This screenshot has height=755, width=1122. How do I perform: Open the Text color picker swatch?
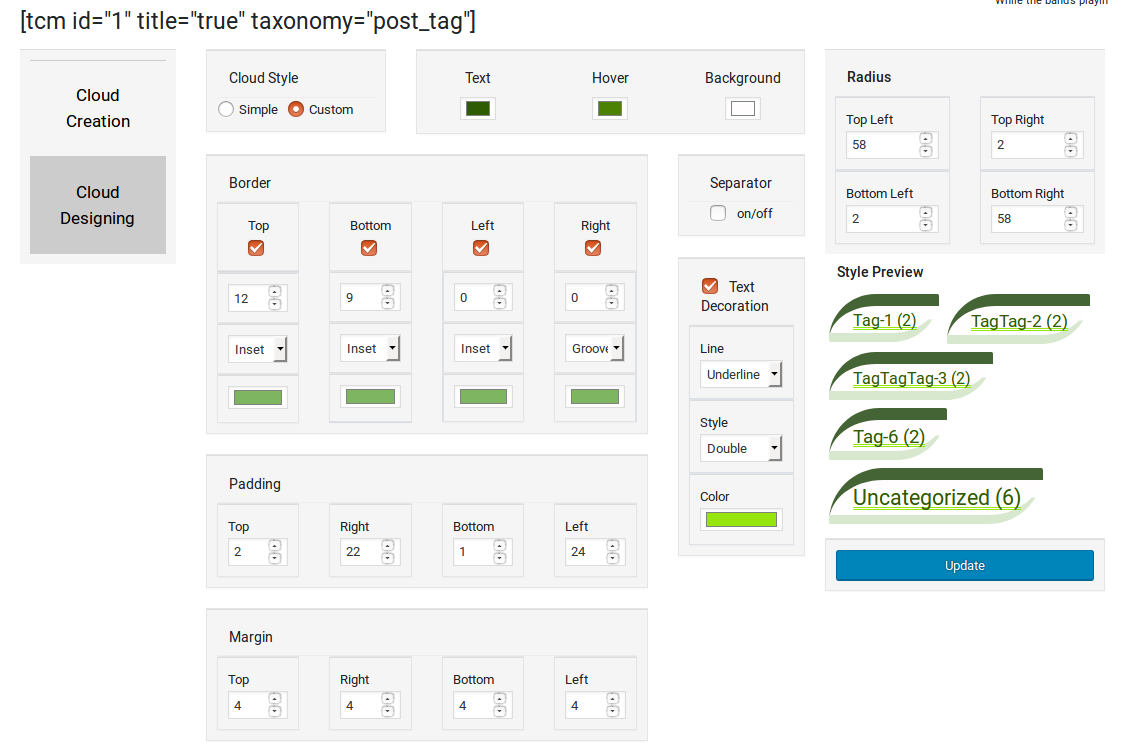(x=478, y=109)
